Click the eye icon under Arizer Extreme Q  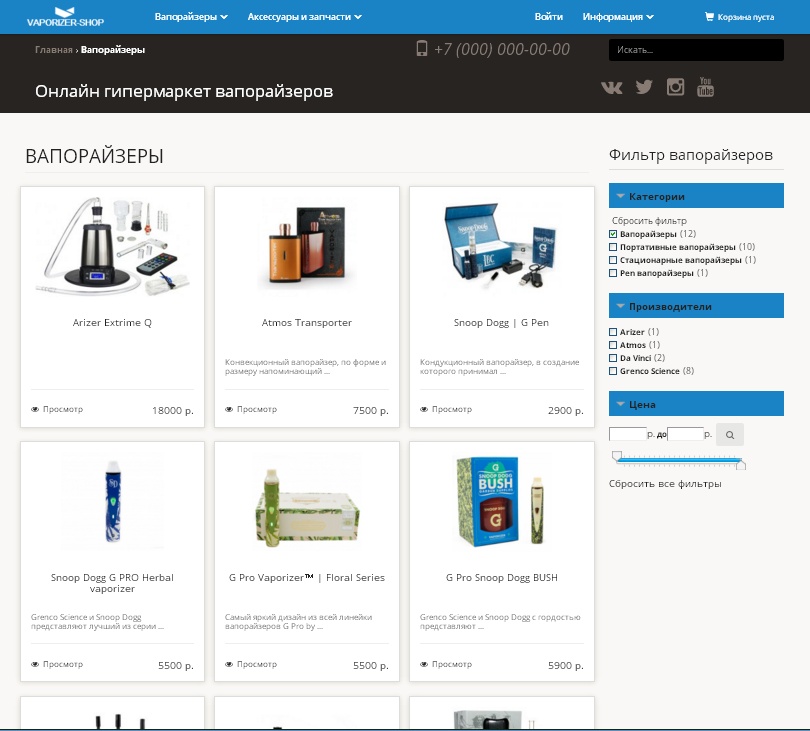(35, 409)
